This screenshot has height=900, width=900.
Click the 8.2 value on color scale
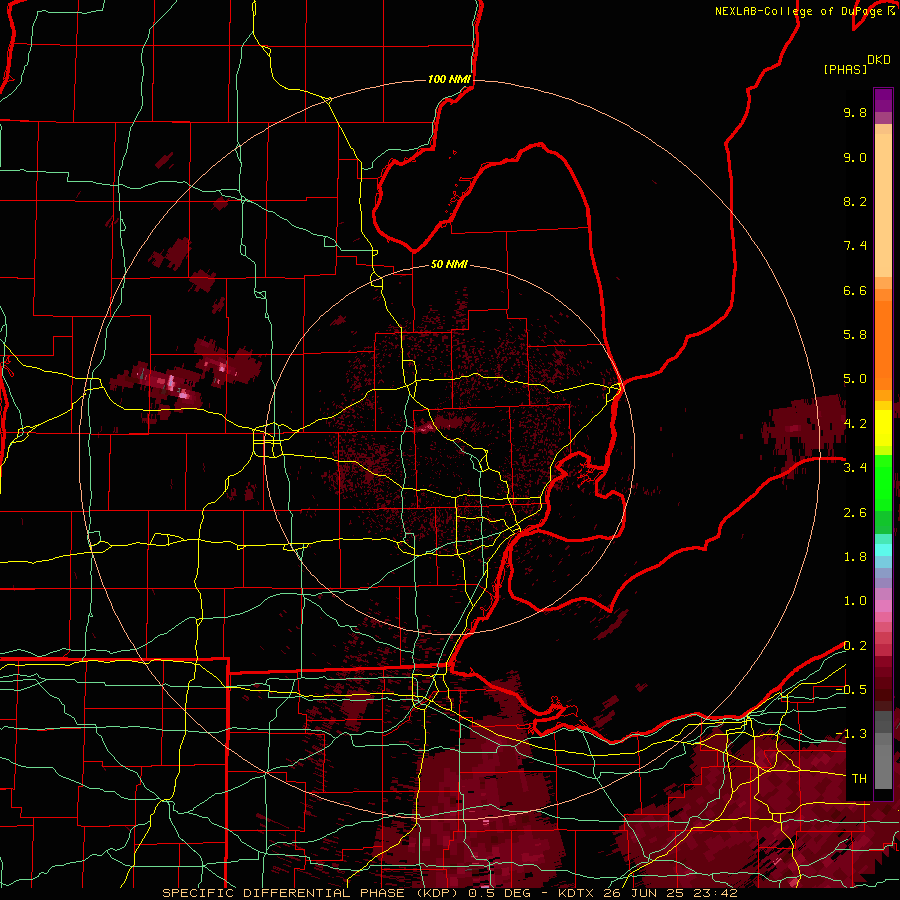(x=855, y=201)
